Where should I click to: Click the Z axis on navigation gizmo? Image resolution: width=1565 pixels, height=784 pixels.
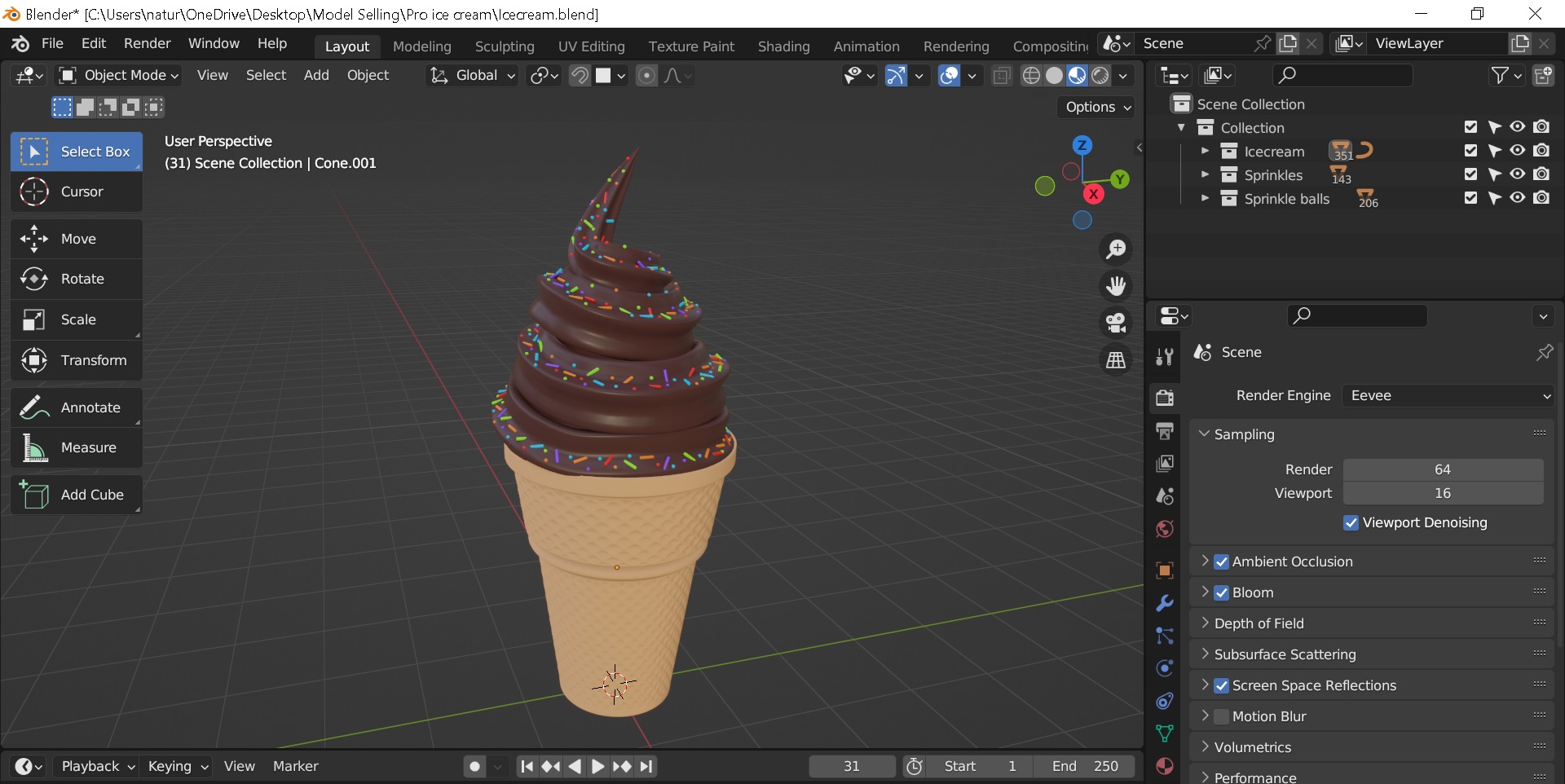[x=1082, y=146]
